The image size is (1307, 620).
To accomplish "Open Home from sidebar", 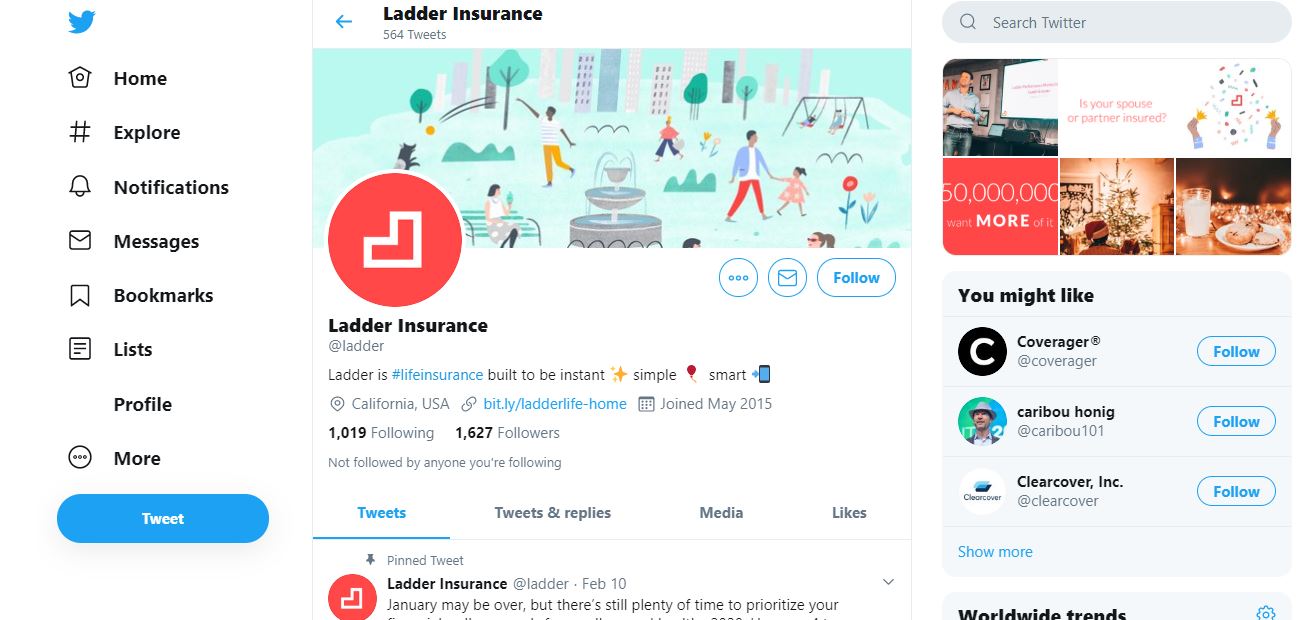I will pos(118,78).
